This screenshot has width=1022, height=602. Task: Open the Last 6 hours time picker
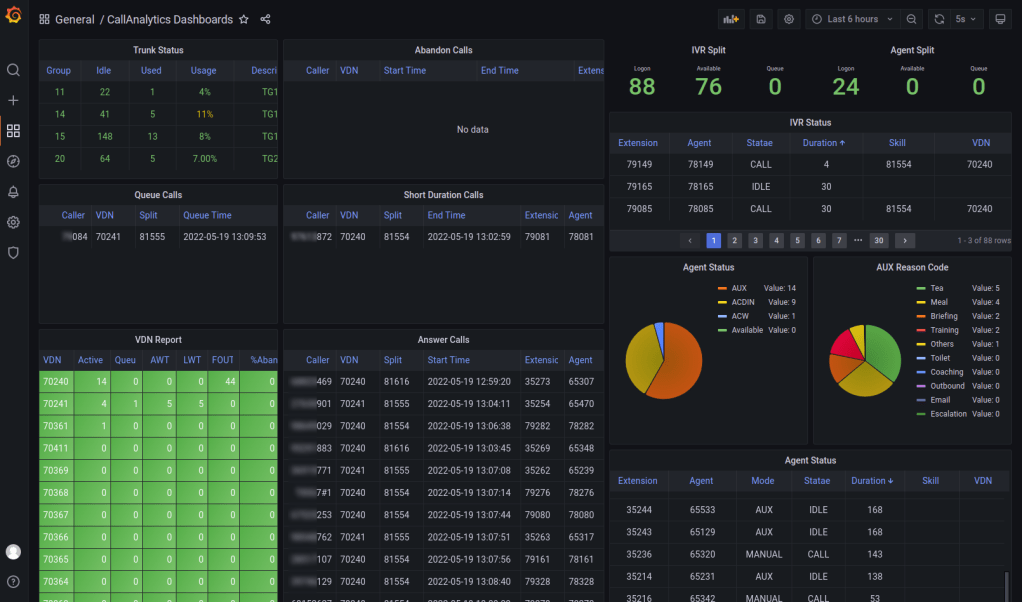[x=851, y=19]
